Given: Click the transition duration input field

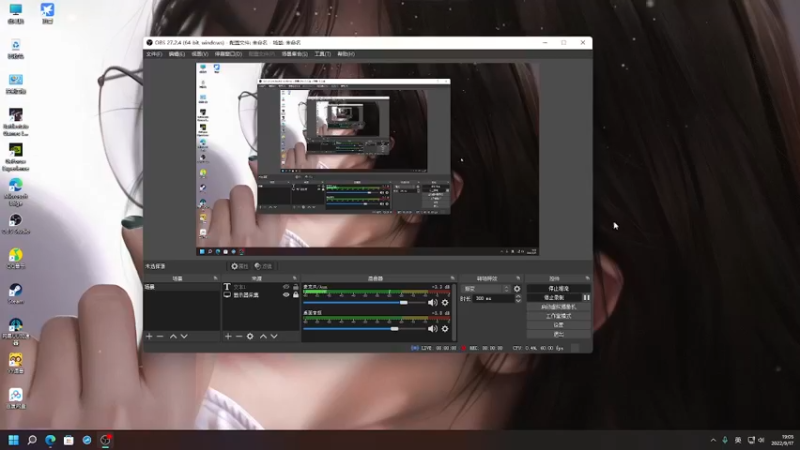Looking at the screenshot, I should (492, 298).
